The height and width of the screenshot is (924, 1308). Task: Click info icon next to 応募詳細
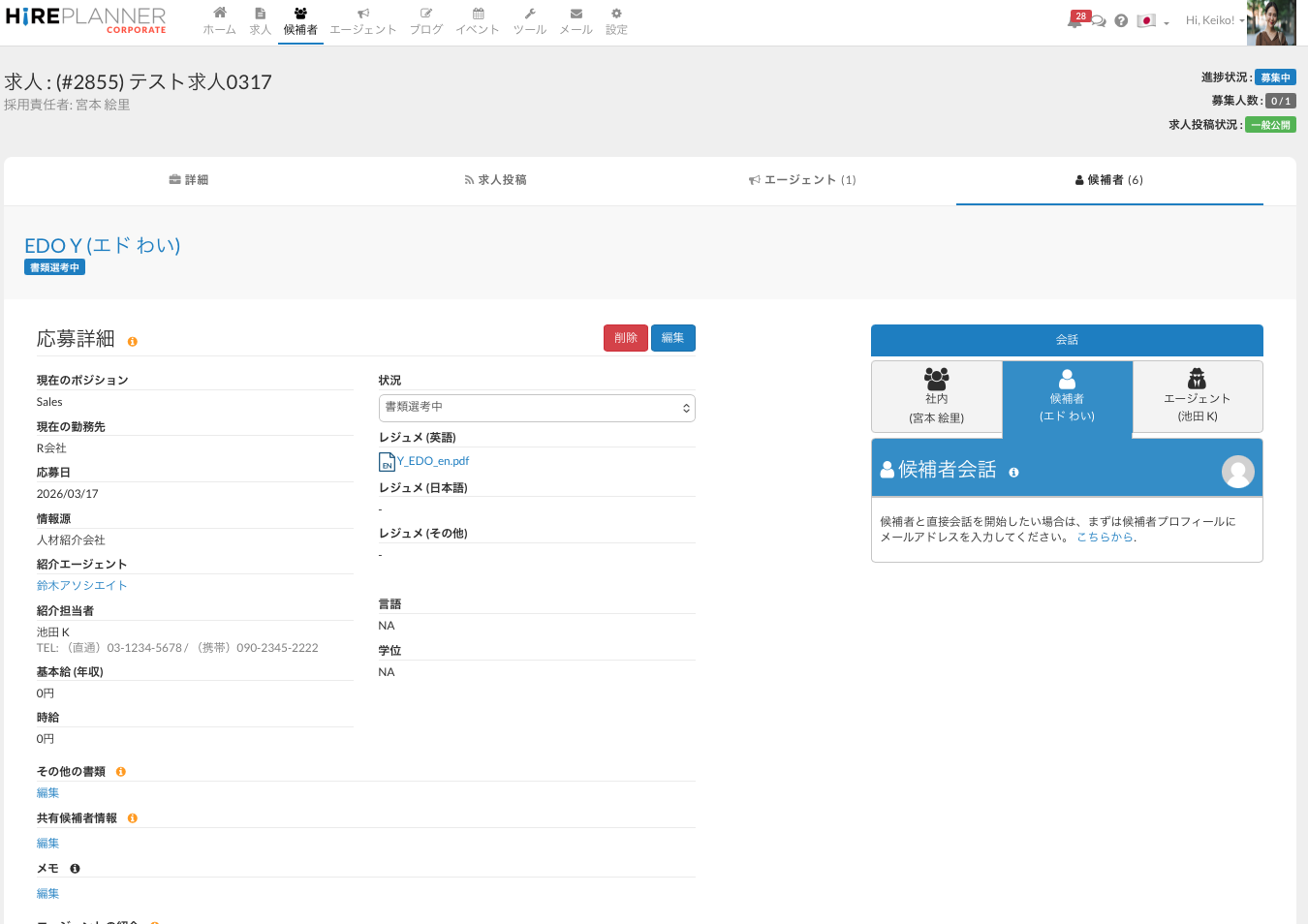pyautogui.click(x=133, y=342)
